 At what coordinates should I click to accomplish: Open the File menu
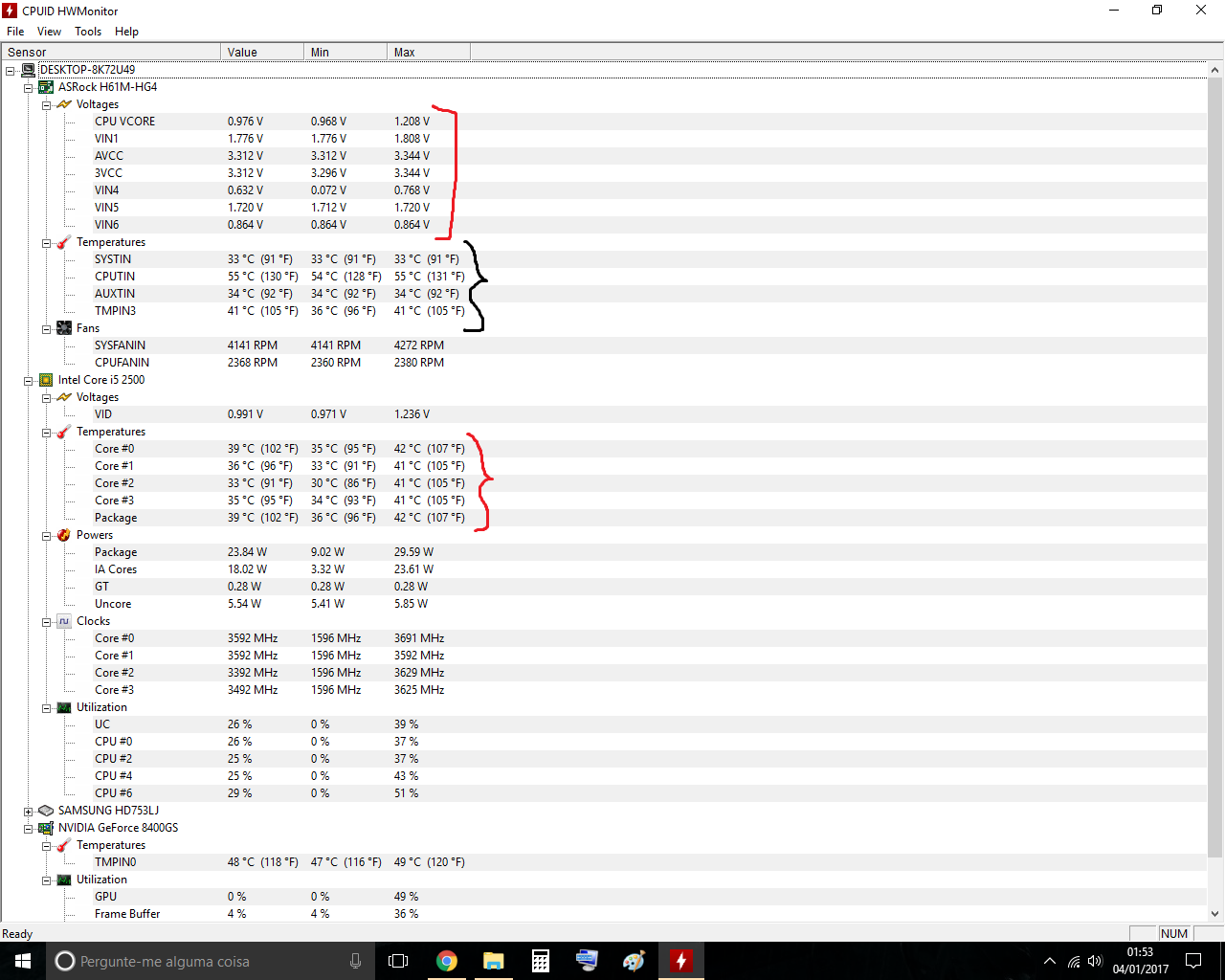tap(15, 32)
